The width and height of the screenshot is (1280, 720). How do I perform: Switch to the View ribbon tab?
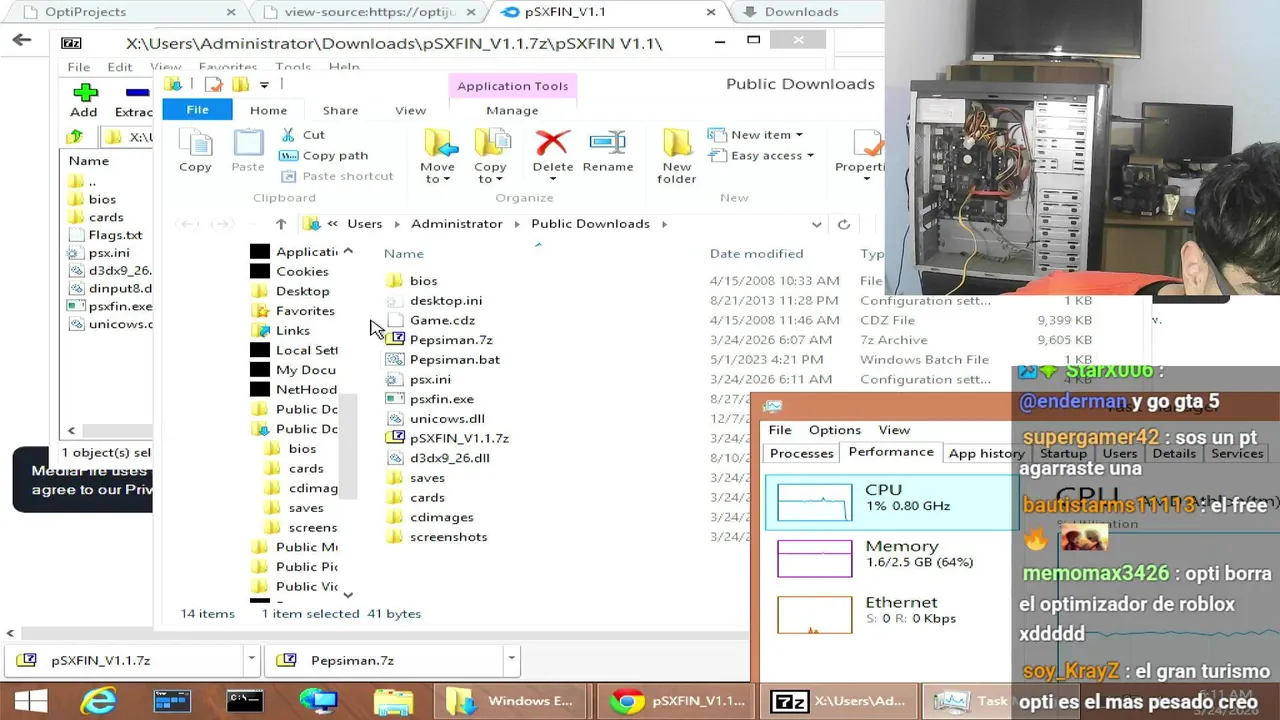(410, 110)
